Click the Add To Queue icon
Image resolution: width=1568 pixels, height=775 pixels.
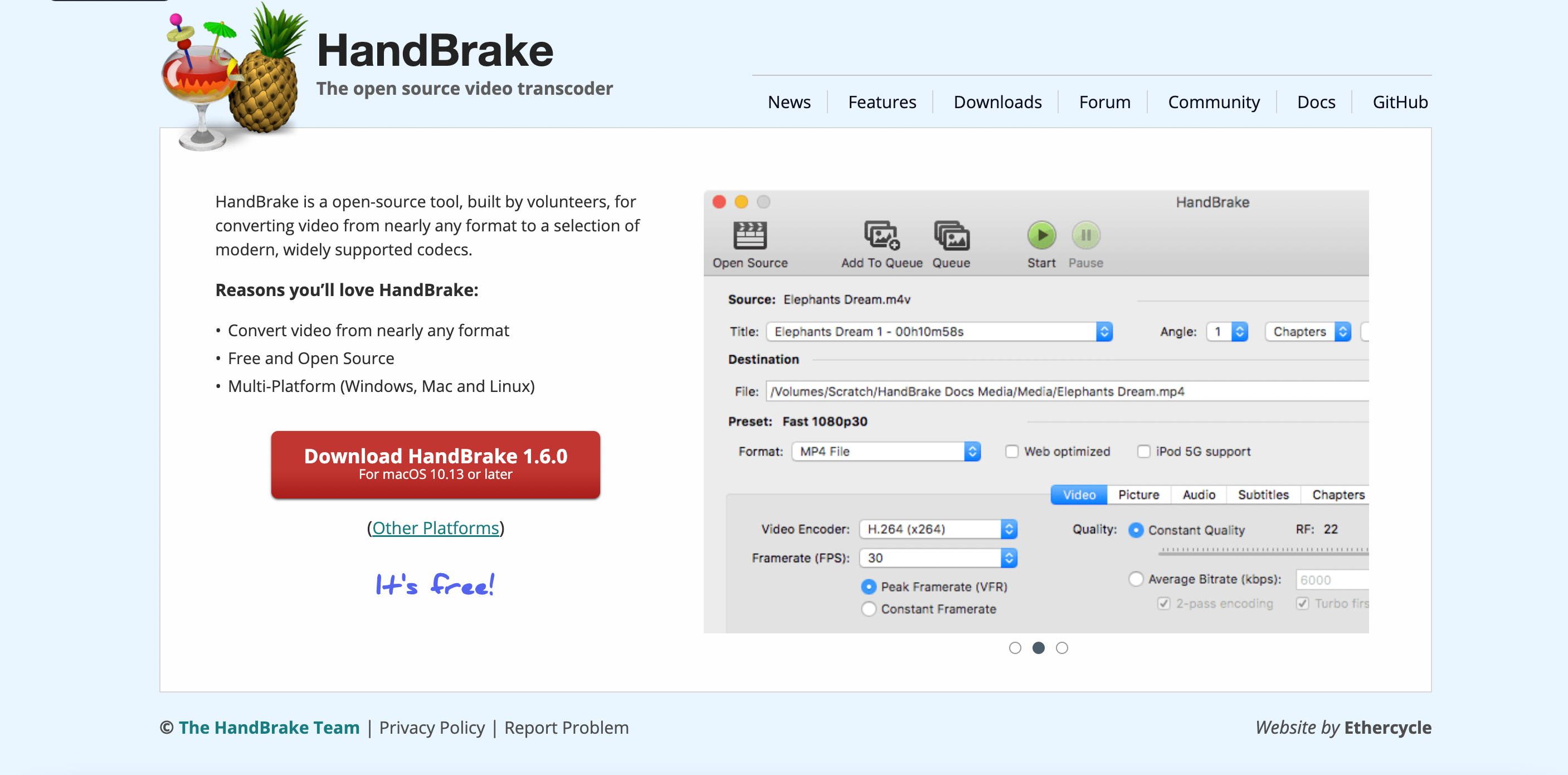click(x=882, y=235)
